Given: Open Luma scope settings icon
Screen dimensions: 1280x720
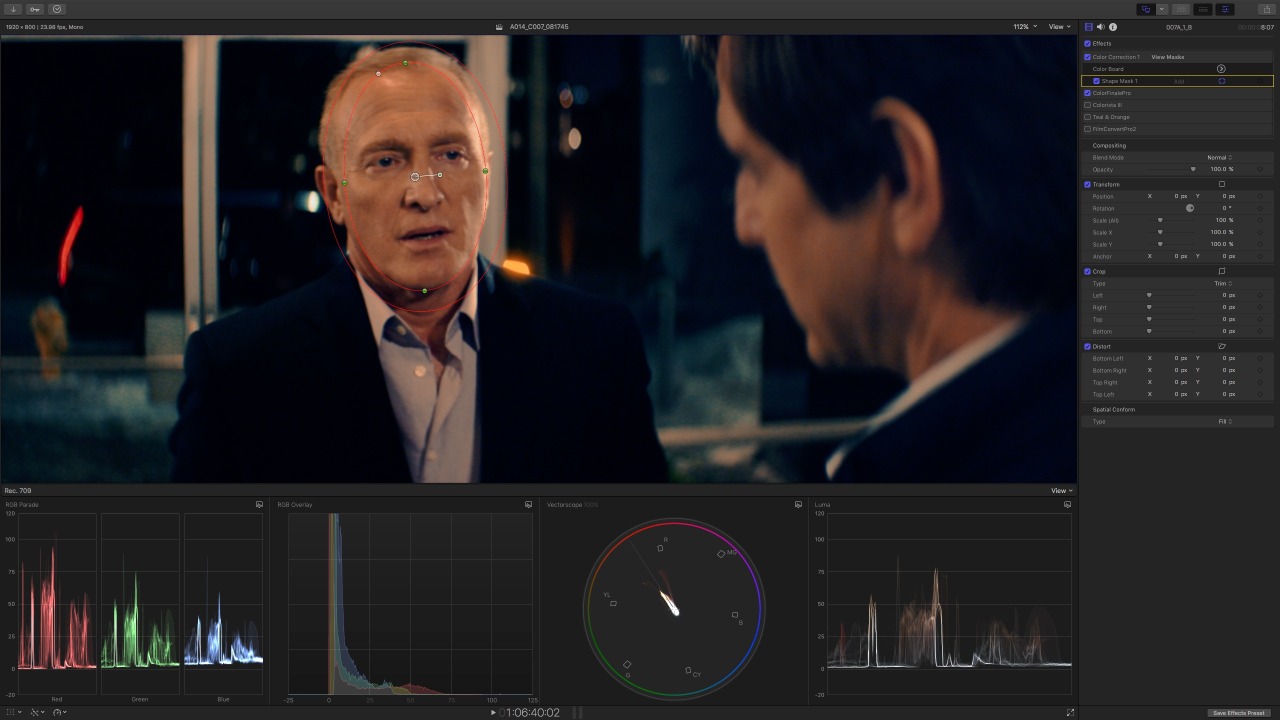Looking at the screenshot, I should 1067,505.
